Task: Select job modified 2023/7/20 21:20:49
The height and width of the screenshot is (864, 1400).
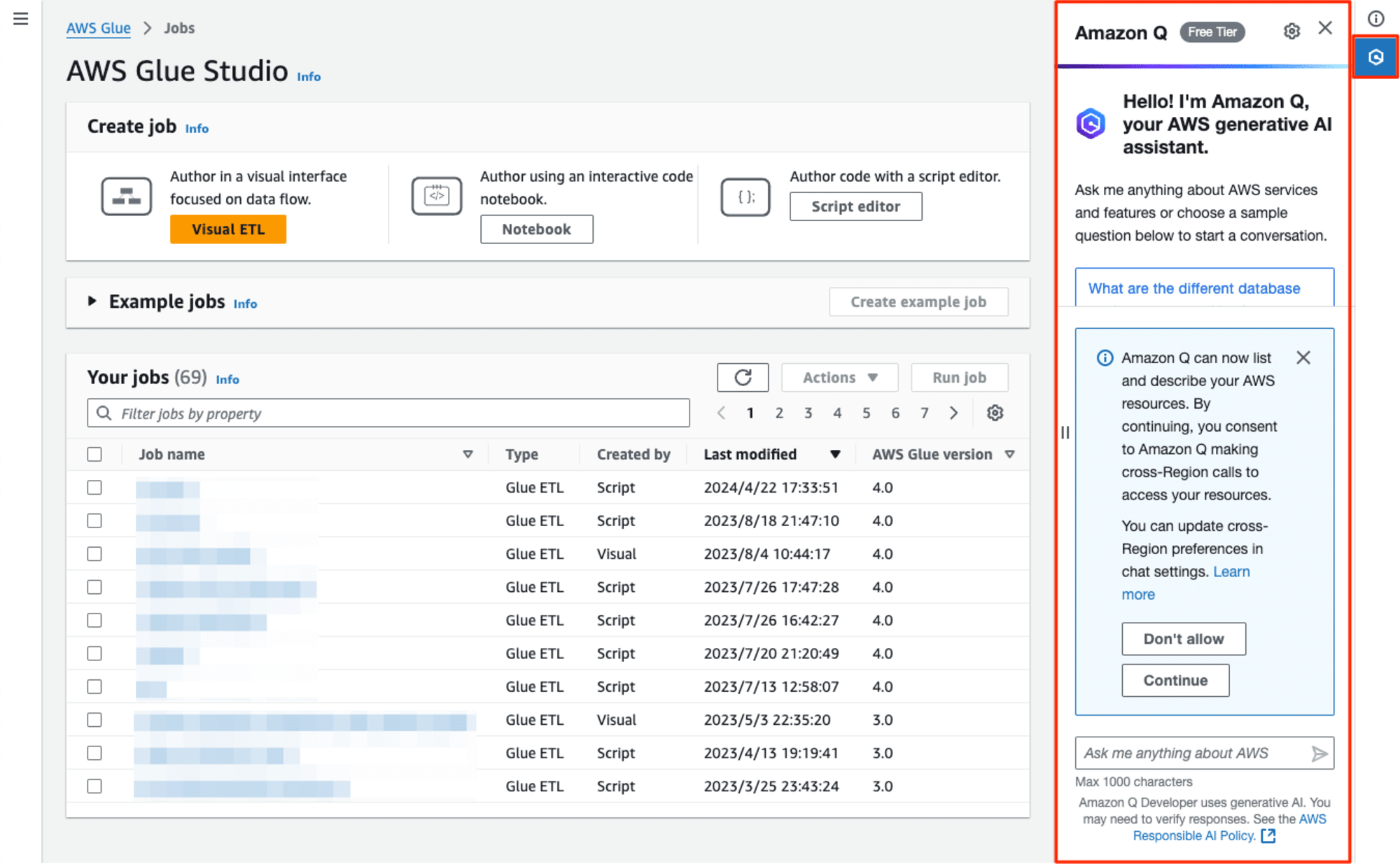Action: (x=94, y=653)
